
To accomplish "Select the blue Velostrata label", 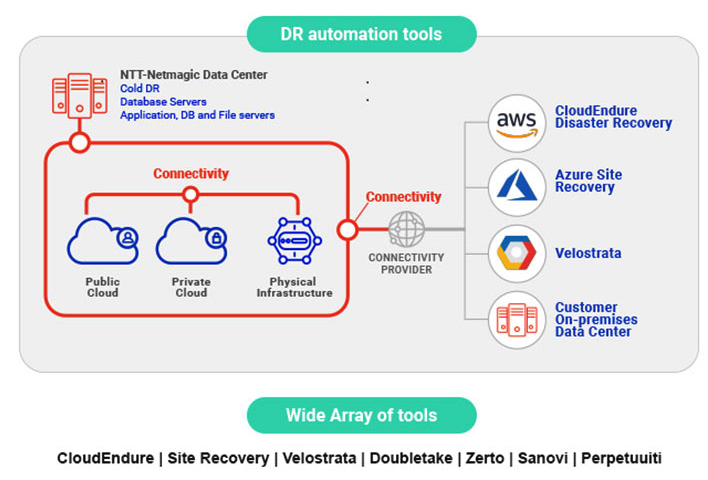I will pos(588,253).
